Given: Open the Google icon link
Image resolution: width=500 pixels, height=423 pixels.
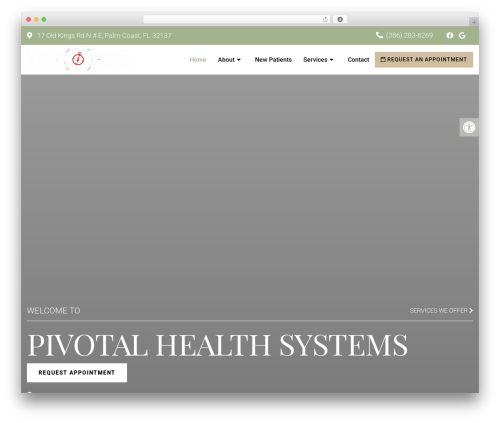Looking at the screenshot, I should click(x=462, y=35).
